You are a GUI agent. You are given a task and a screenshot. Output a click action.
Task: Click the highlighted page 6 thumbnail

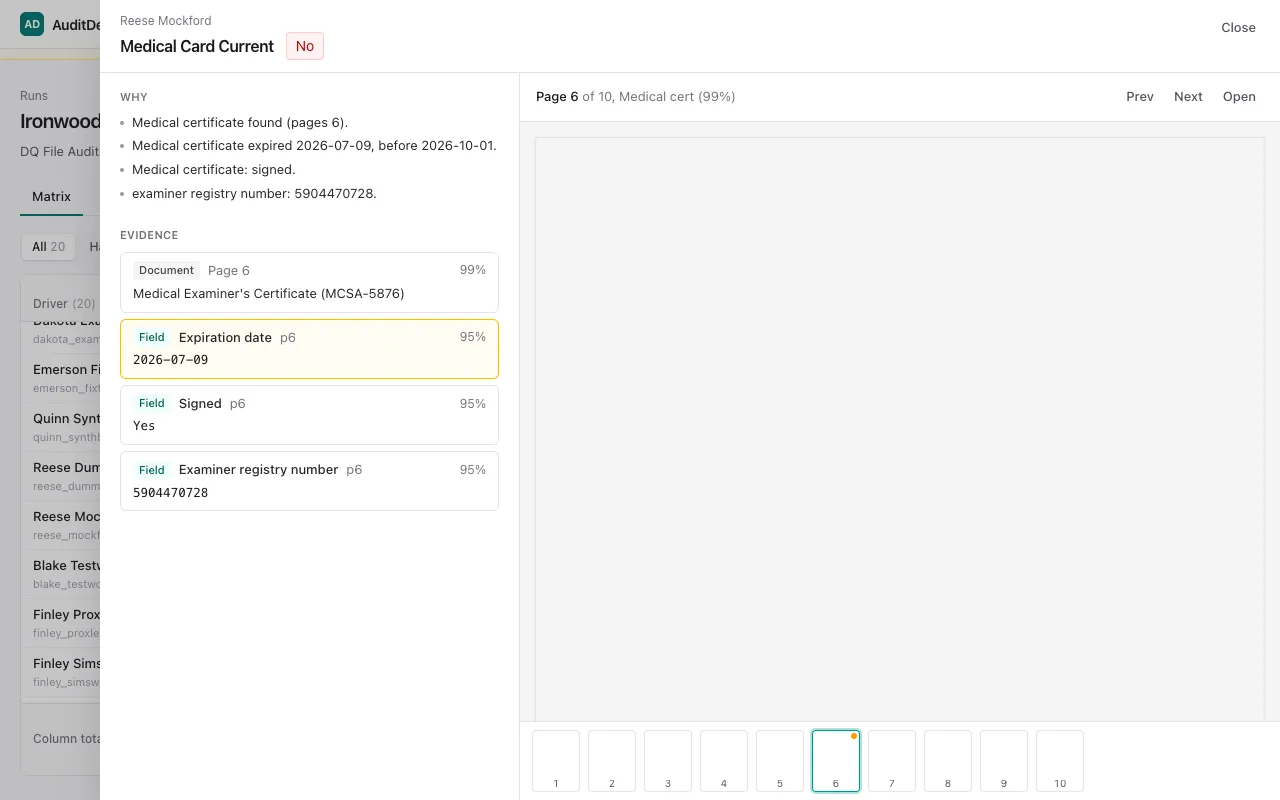836,761
